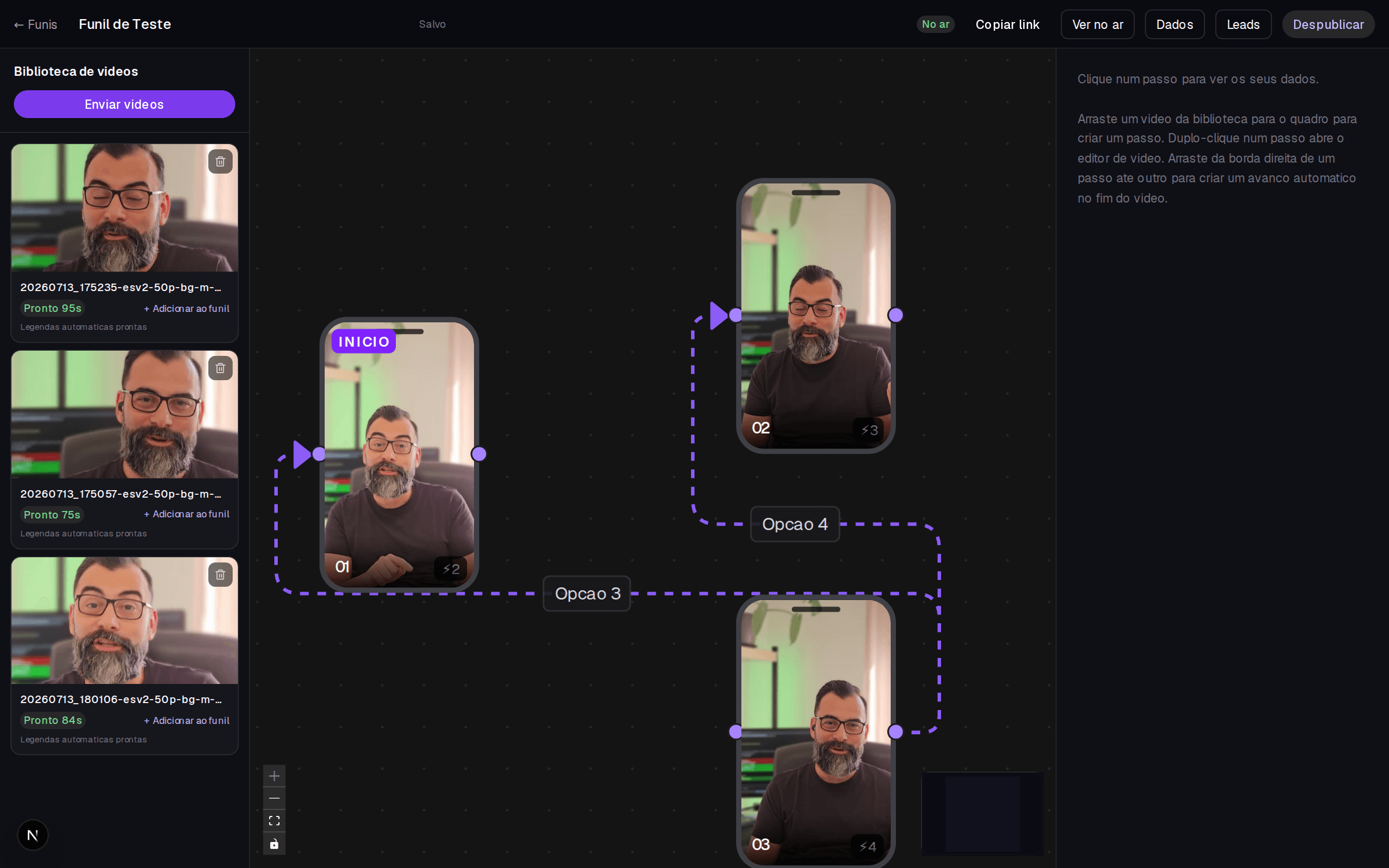Viewport: 1389px width, 868px height.
Task: Delete the 20260713_180106 video with trash icon
Action: point(221,575)
